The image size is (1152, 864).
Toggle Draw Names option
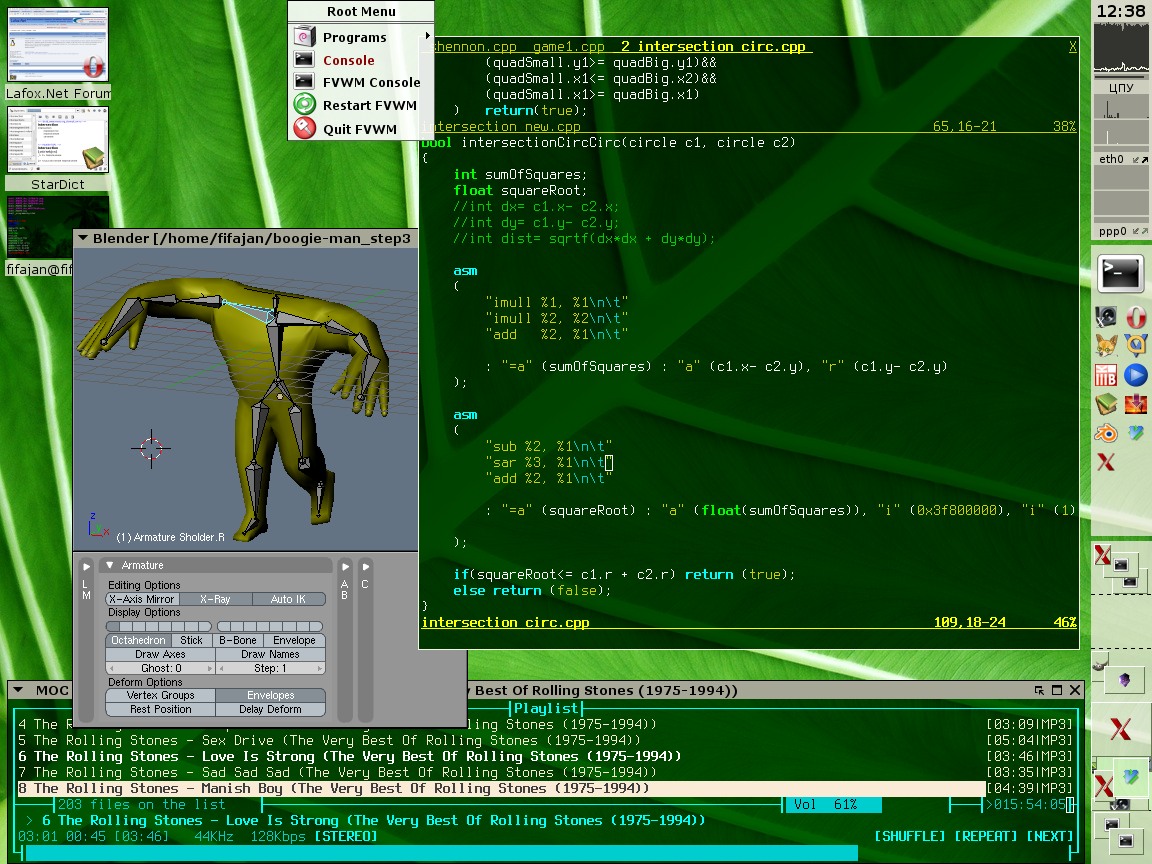coord(270,654)
